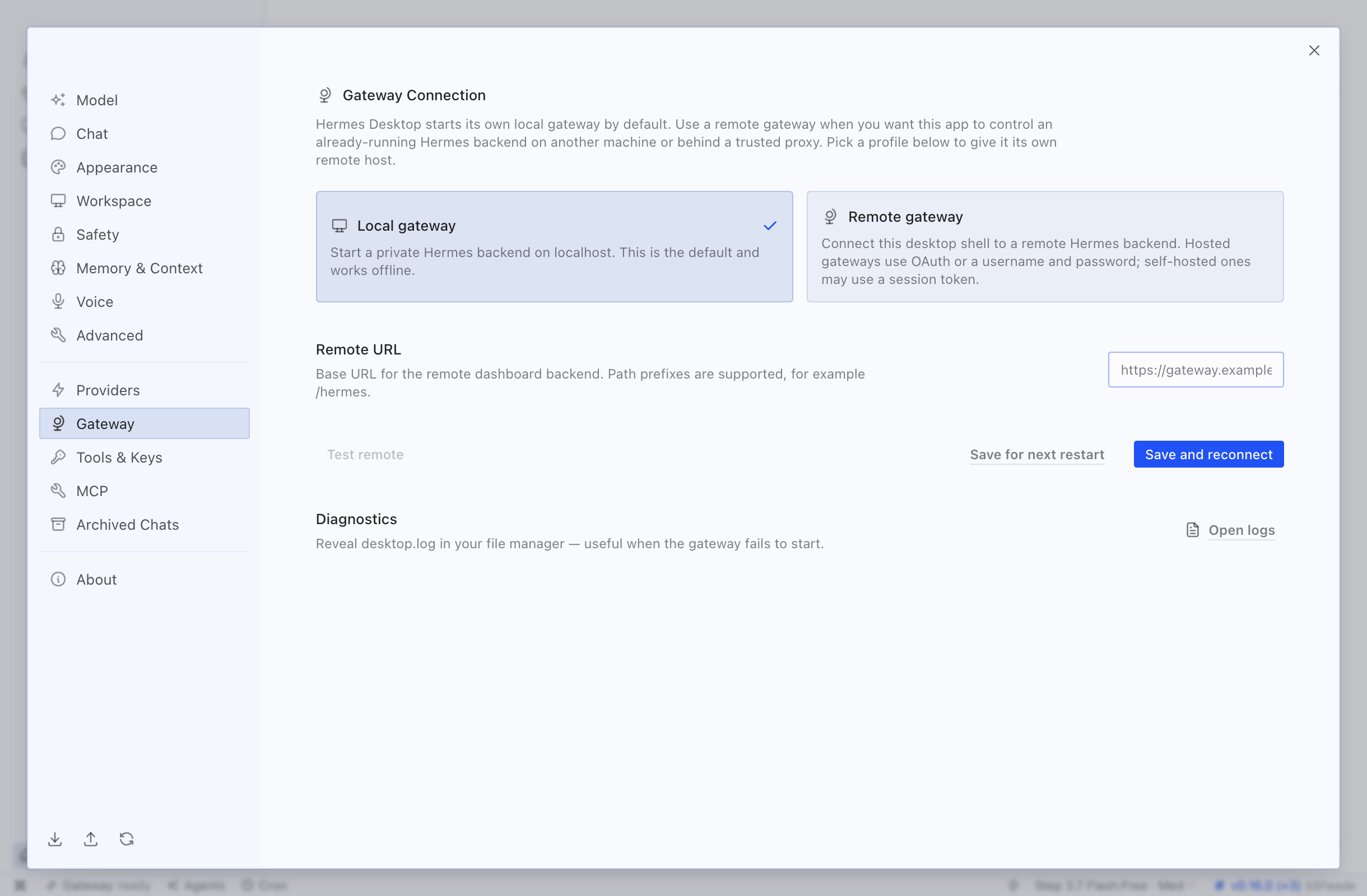Click the Chat bubble icon
Screen dimensions: 1367x896
click(58, 134)
